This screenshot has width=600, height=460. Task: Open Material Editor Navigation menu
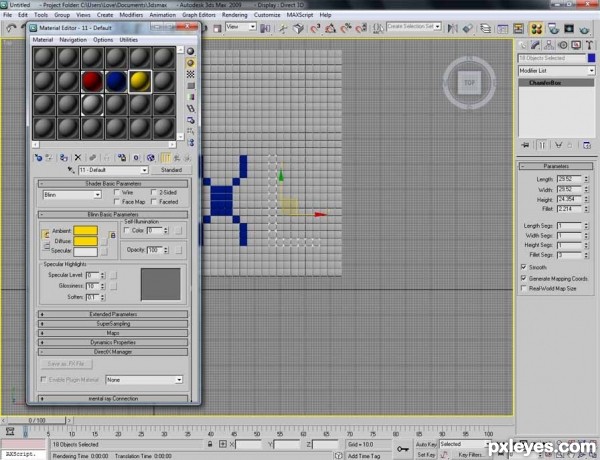click(x=73, y=40)
